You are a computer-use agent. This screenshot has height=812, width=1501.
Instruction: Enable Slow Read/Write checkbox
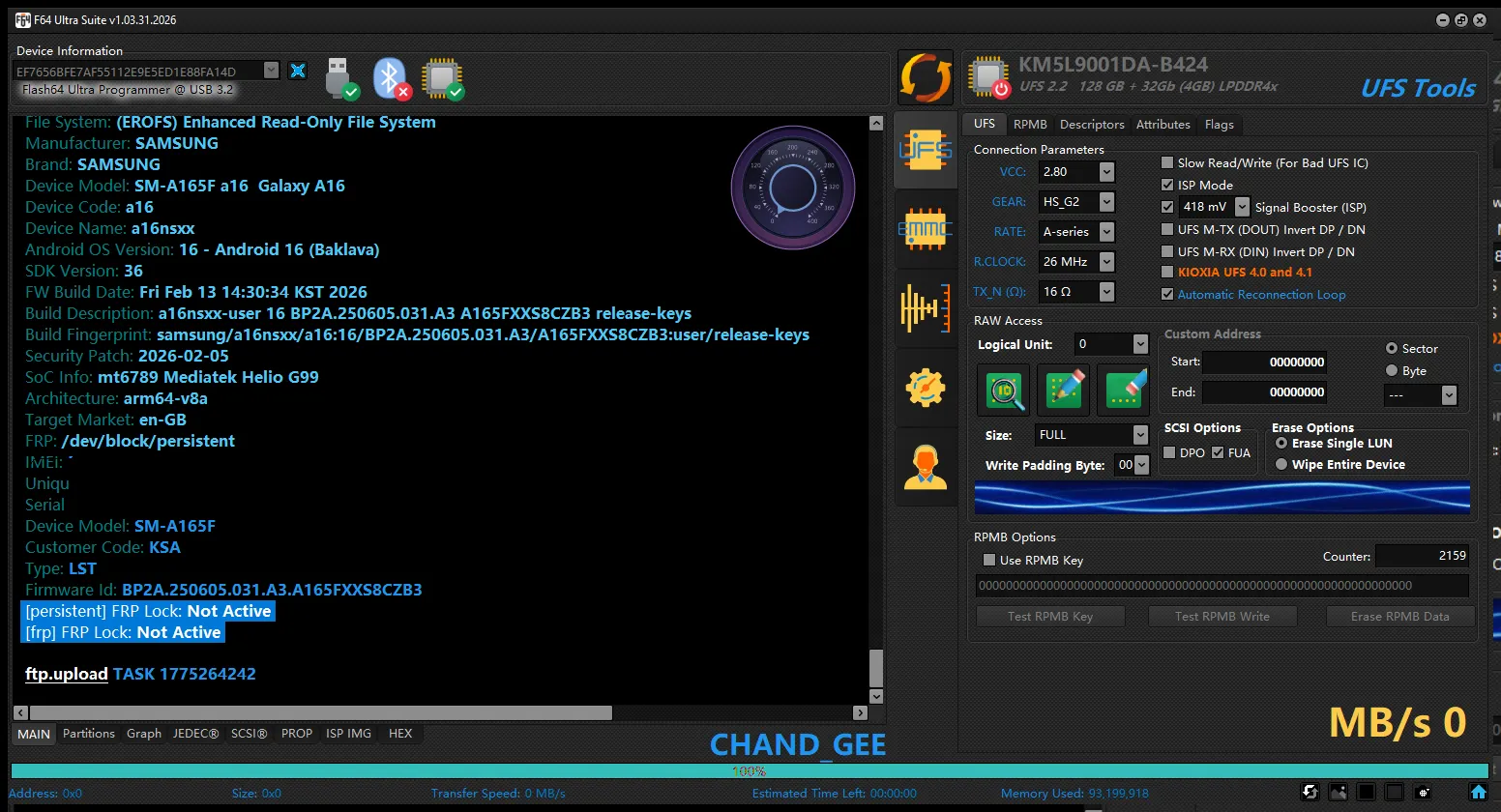tap(1167, 163)
